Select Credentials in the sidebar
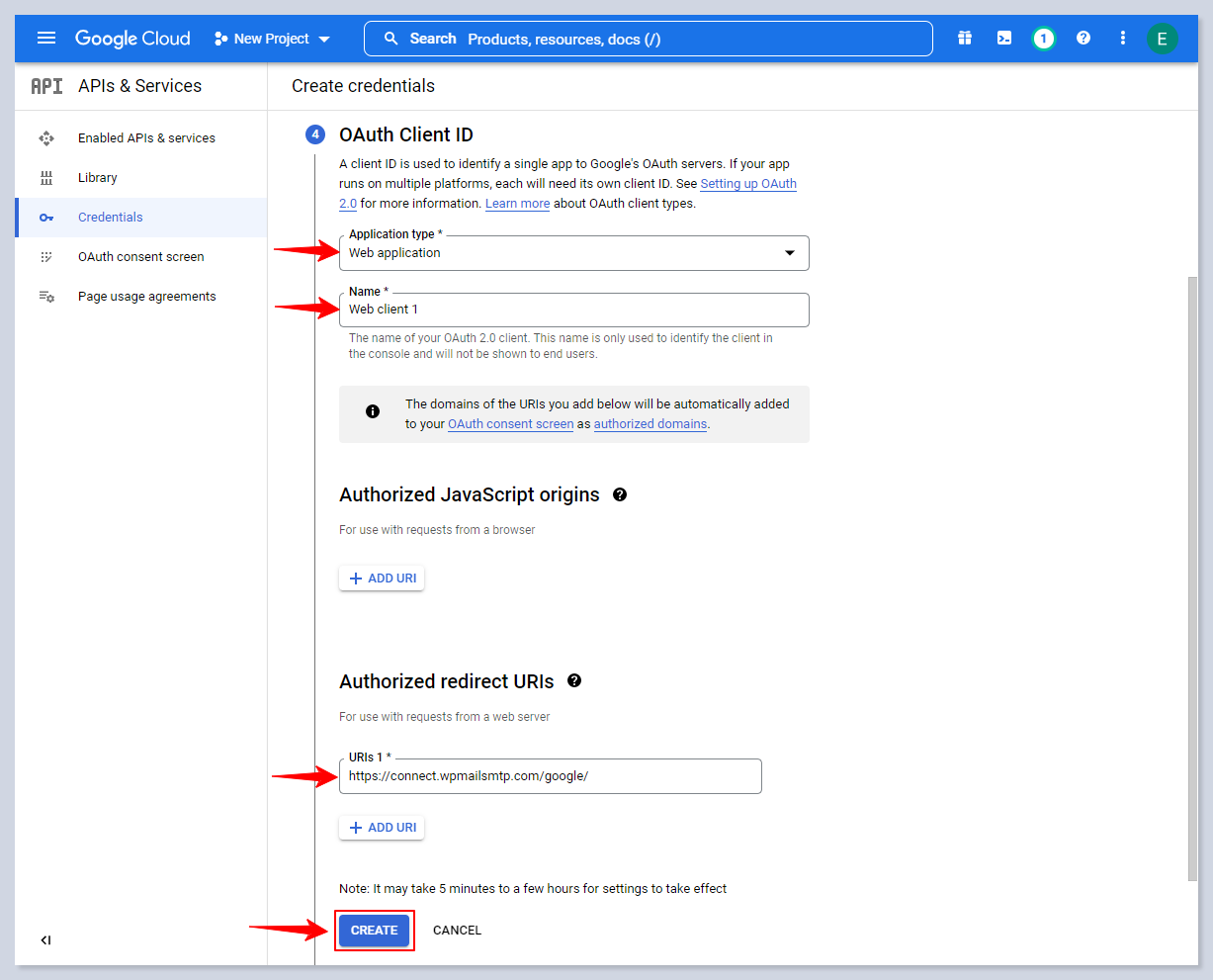The image size is (1213, 980). pos(142,218)
